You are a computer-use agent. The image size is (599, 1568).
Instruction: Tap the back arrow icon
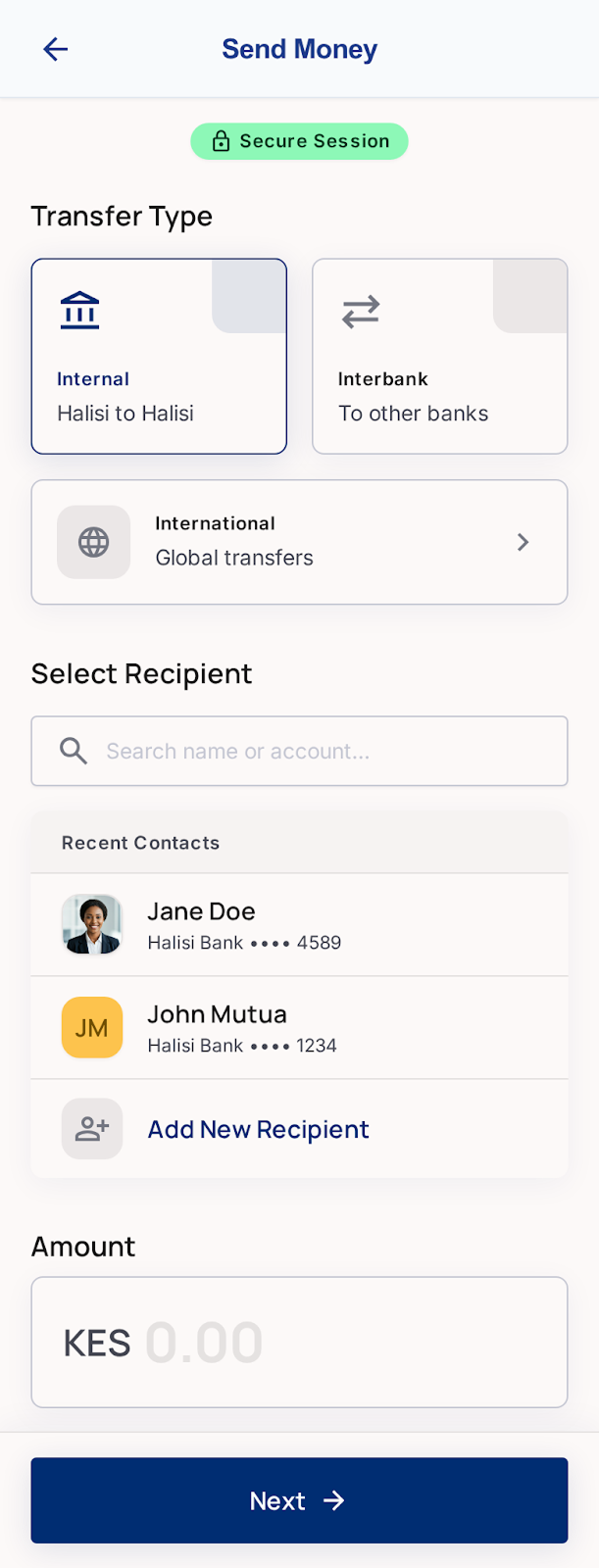coord(56,49)
